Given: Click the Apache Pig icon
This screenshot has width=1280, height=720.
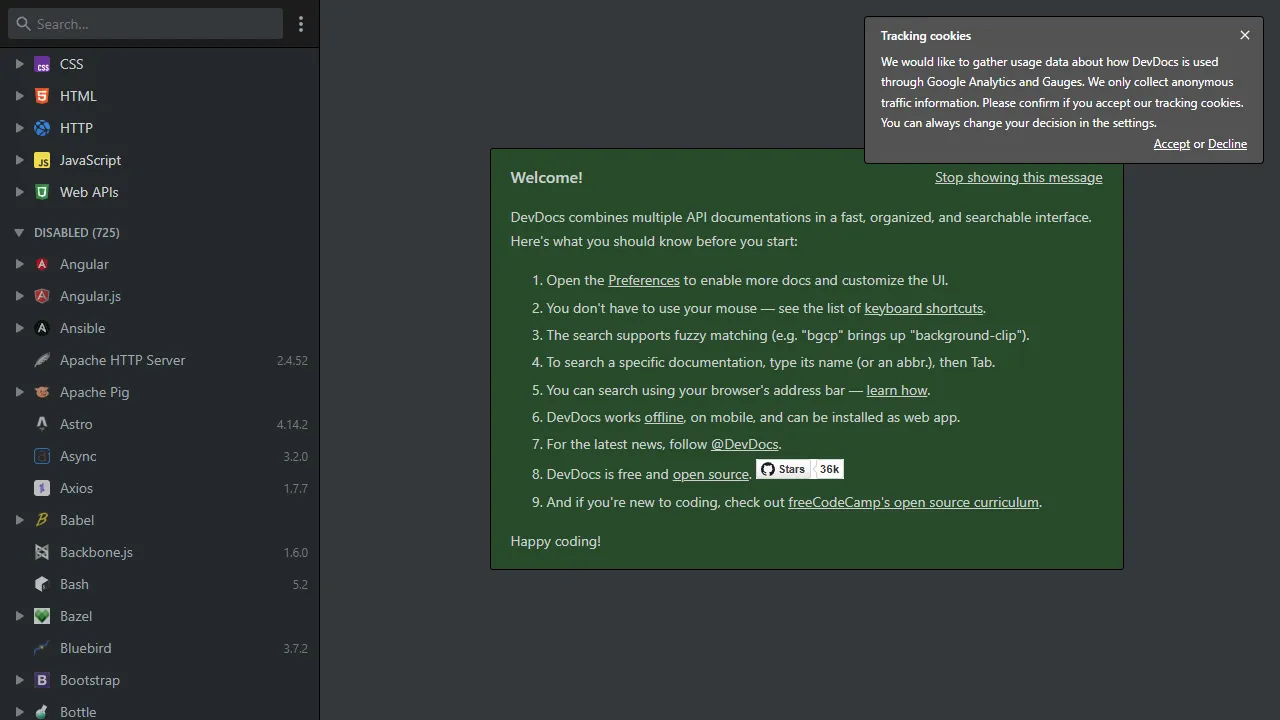Looking at the screenshot, I should 42,392.
